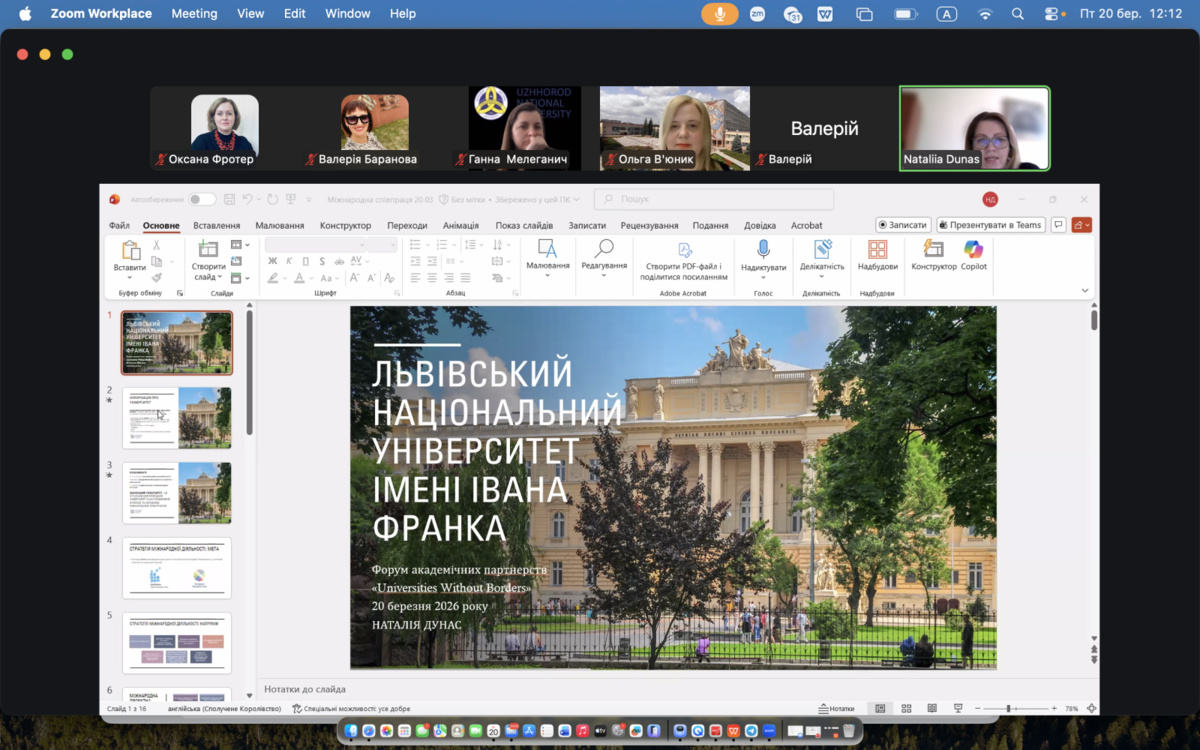
Task: Click the Вставити paste icon
Action: pyautogui.click(x=130, y=250)
